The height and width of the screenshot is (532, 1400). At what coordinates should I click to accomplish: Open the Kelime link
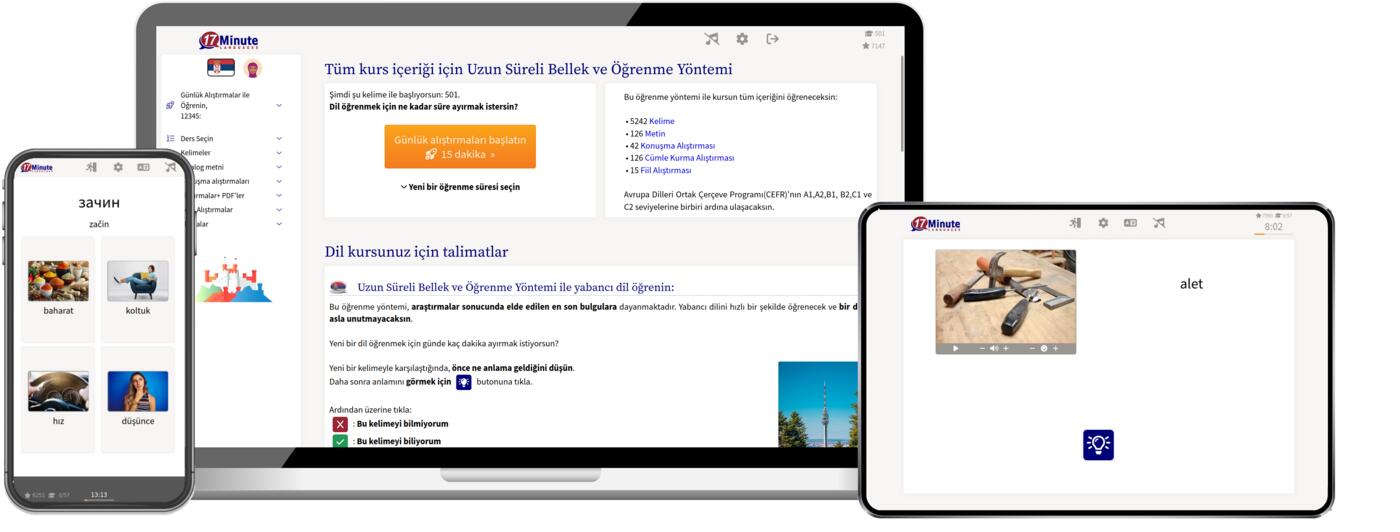pyautogui.click(x=662, y=121)
